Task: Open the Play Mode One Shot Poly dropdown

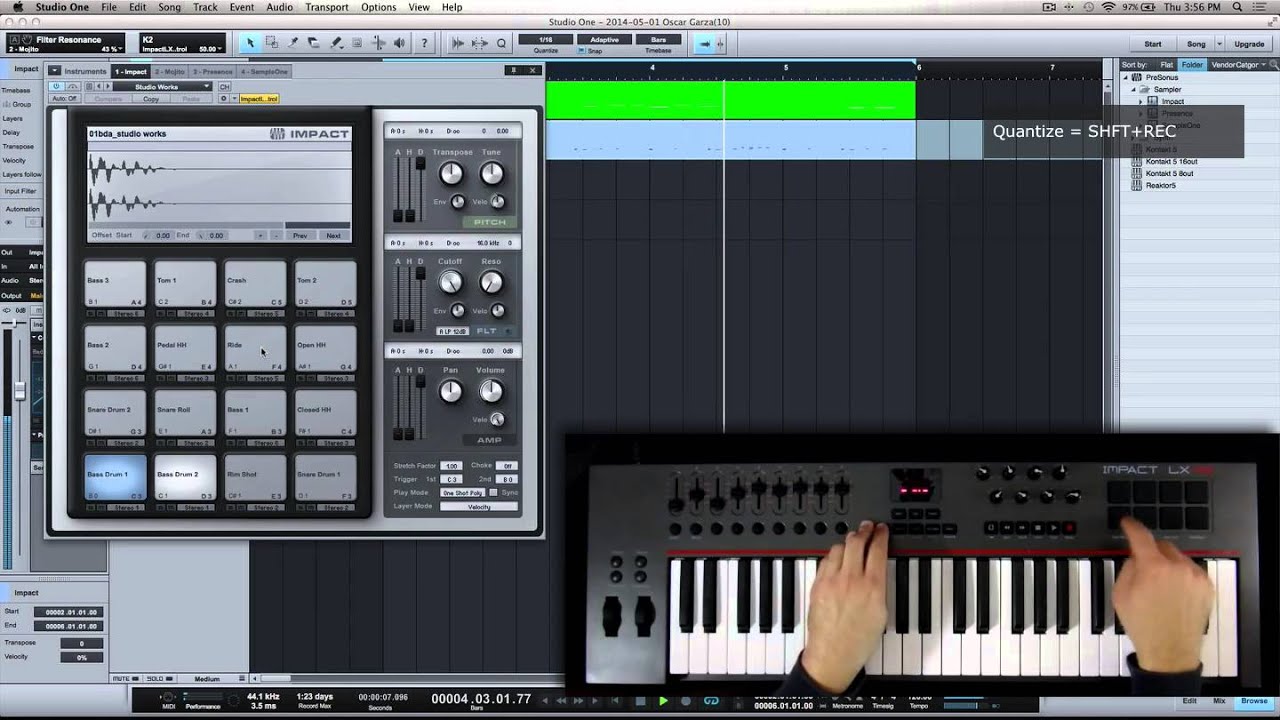Action: point(463,493)
